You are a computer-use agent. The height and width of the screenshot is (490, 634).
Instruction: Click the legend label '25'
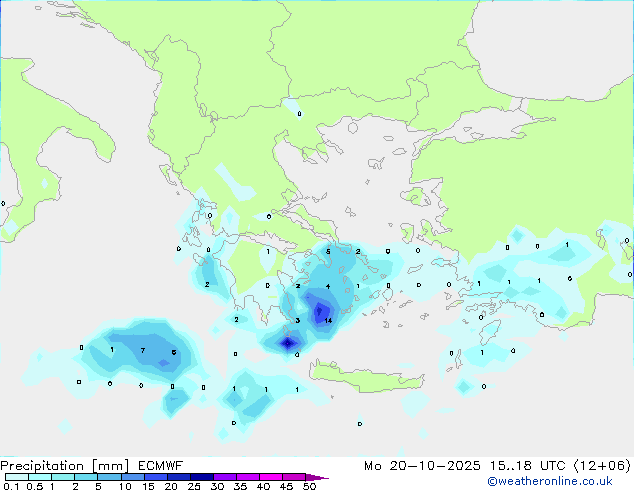point(194,486)
